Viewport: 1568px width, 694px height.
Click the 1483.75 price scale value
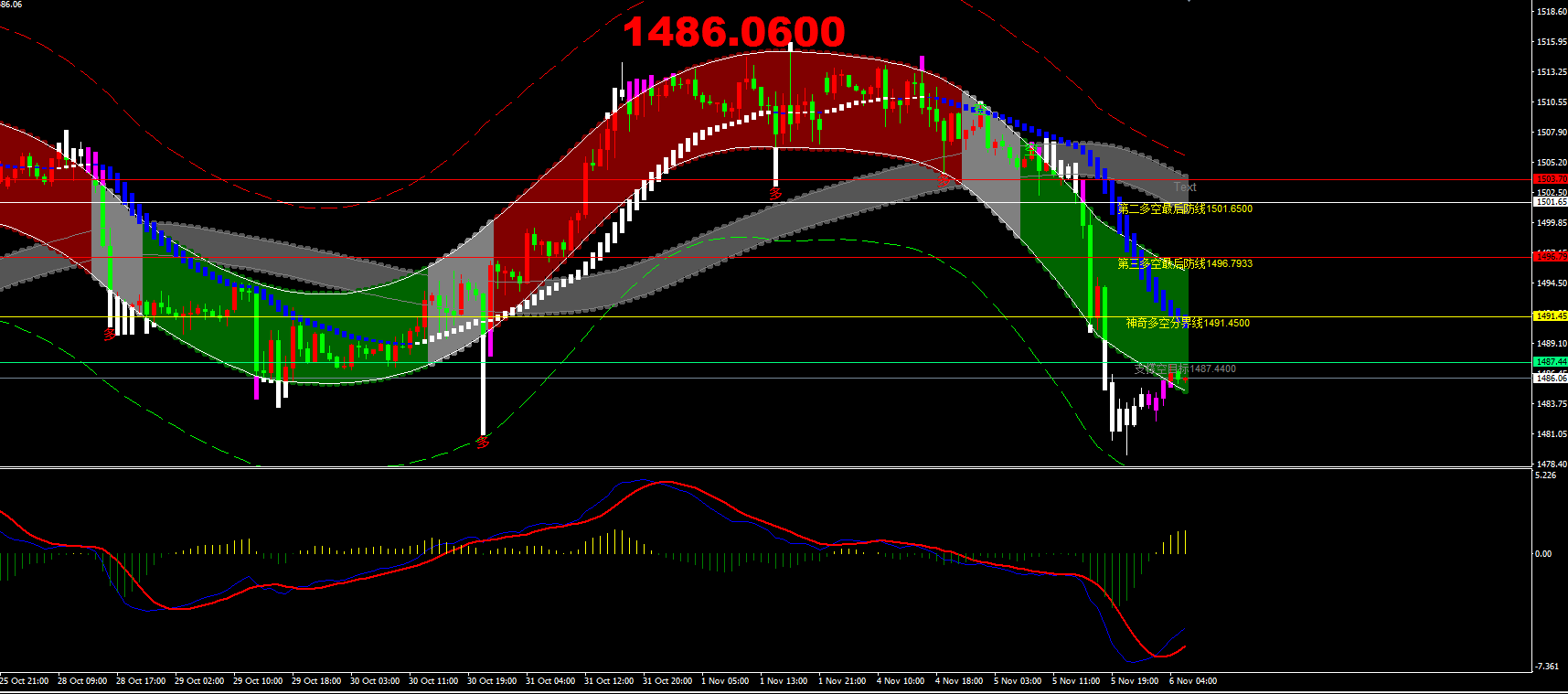point(1552,404)
